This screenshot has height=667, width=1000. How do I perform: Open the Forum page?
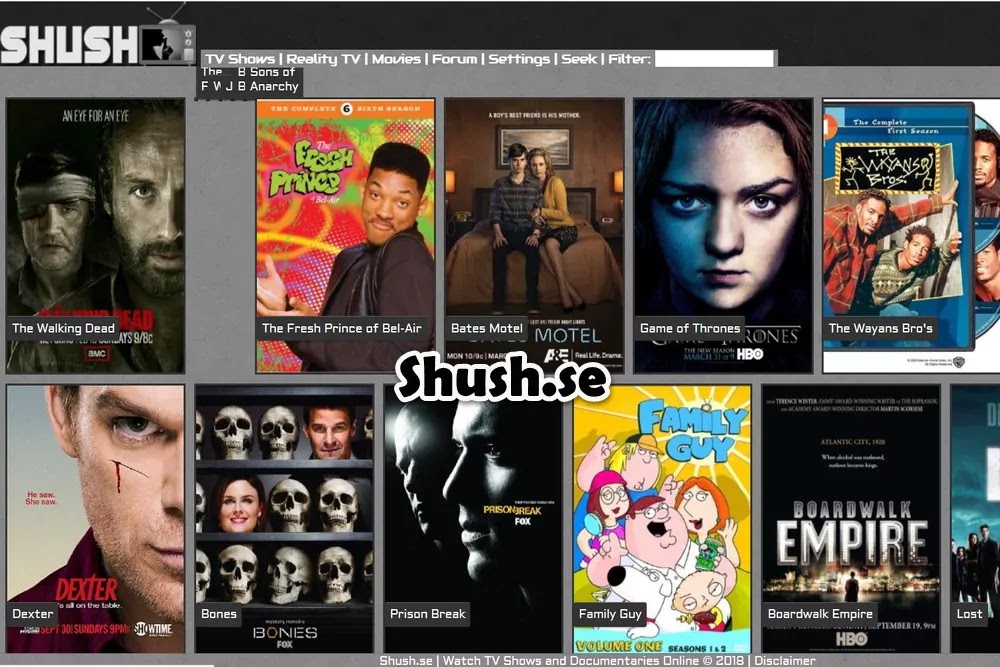[454, 59]
